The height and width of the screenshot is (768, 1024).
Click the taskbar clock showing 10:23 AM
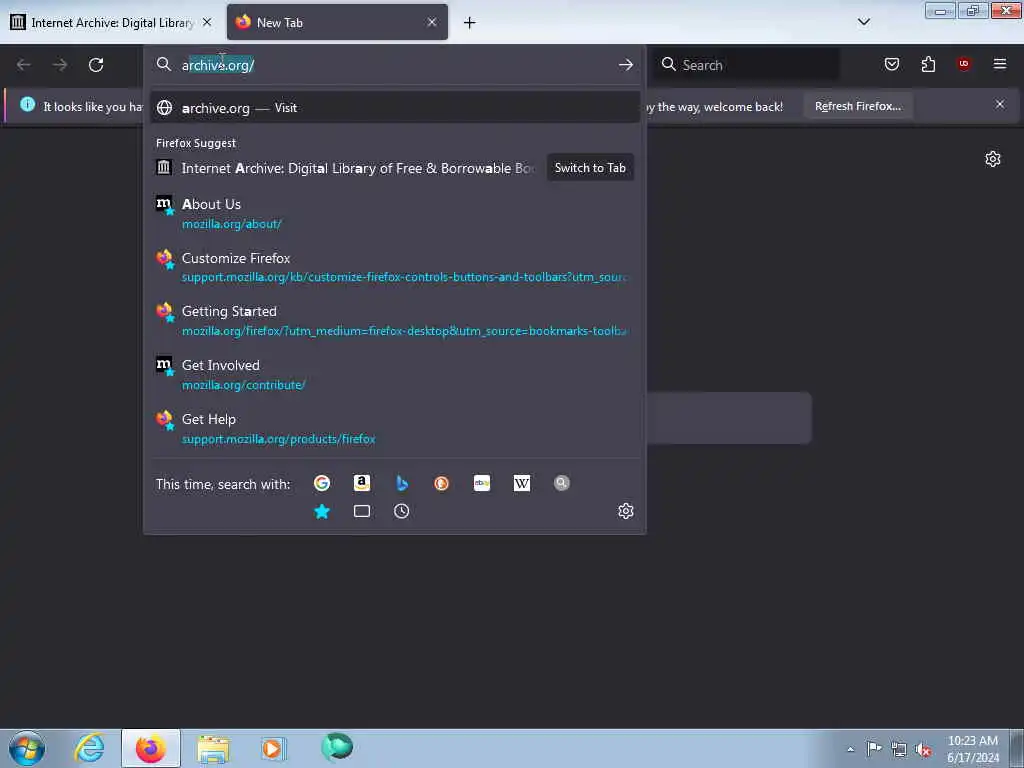click(972, 748)
